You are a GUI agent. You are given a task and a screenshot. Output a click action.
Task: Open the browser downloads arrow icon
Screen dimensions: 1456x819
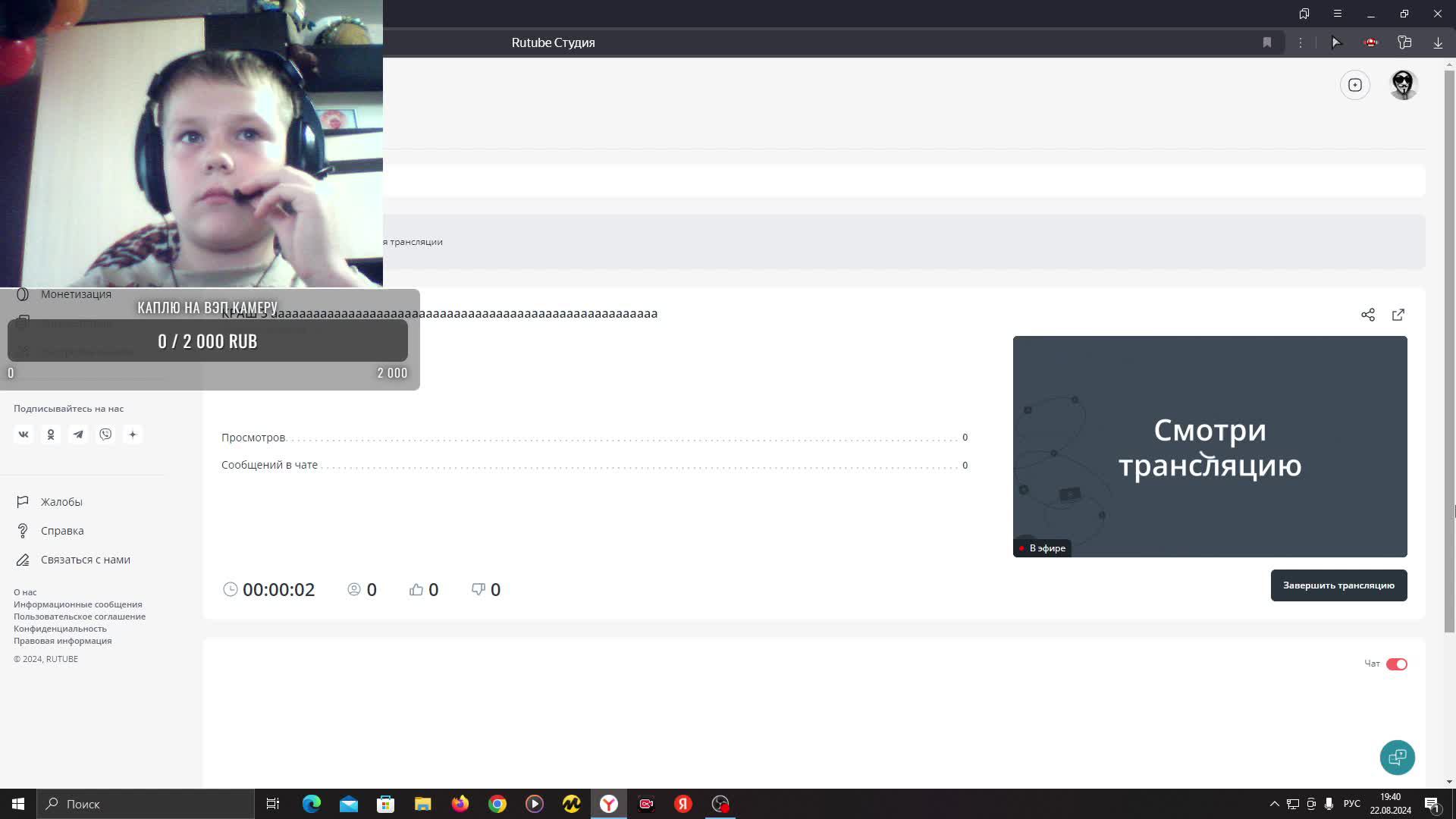1438,43
